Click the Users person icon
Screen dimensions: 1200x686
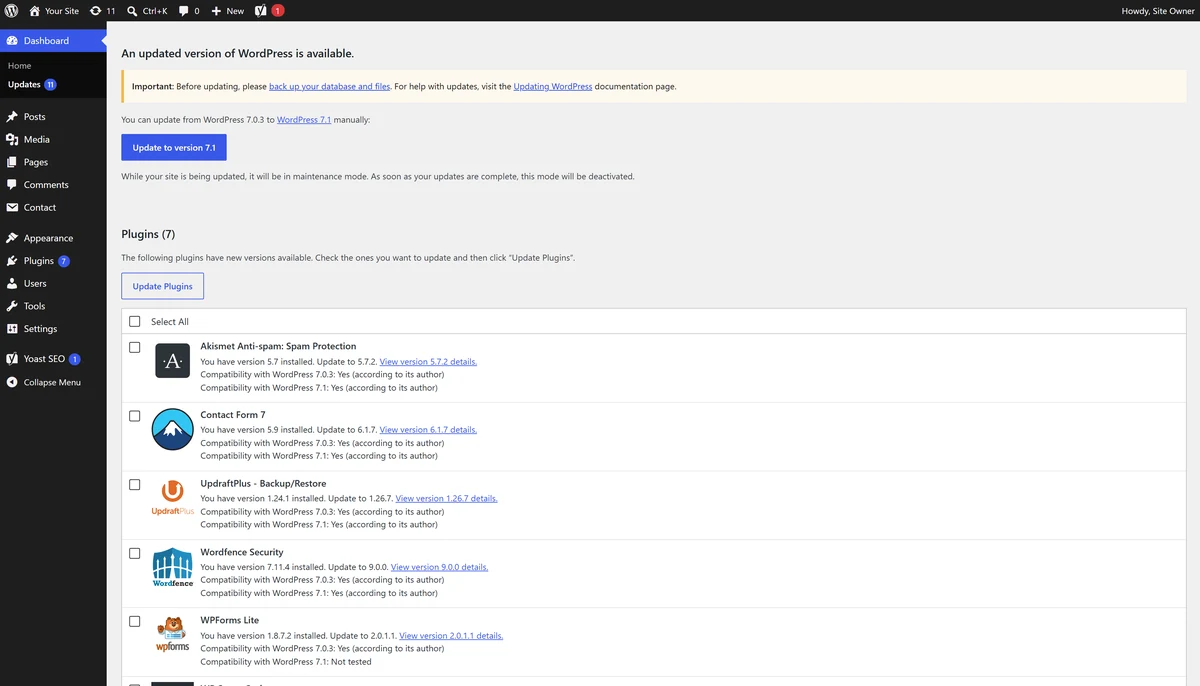click(12, 284)
